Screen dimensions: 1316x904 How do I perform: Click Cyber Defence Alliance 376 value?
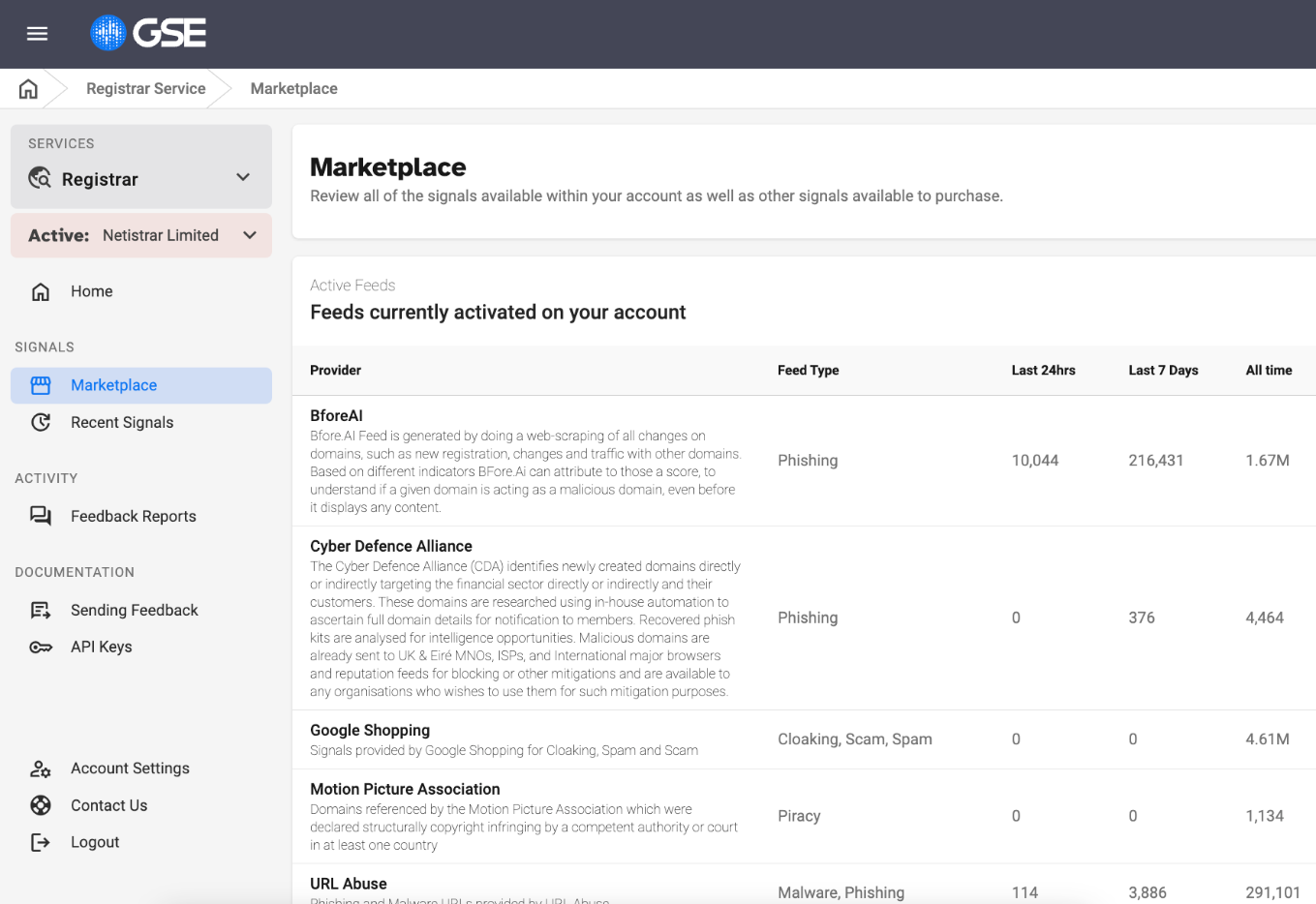pos(1142,618)
